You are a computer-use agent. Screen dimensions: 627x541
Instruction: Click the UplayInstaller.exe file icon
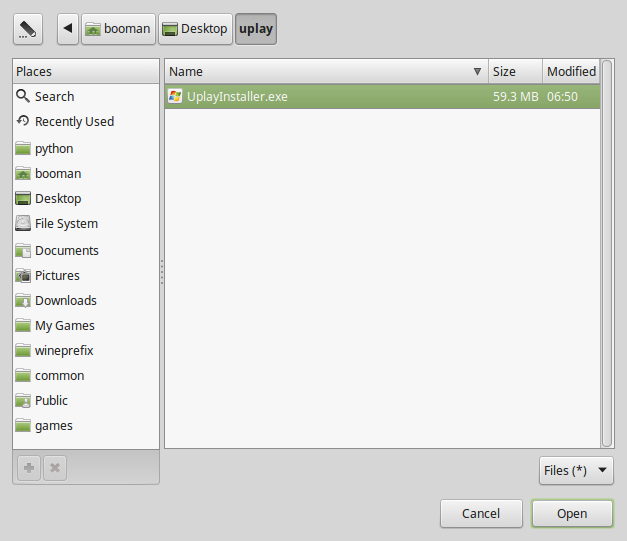click(x=175, y=96)
